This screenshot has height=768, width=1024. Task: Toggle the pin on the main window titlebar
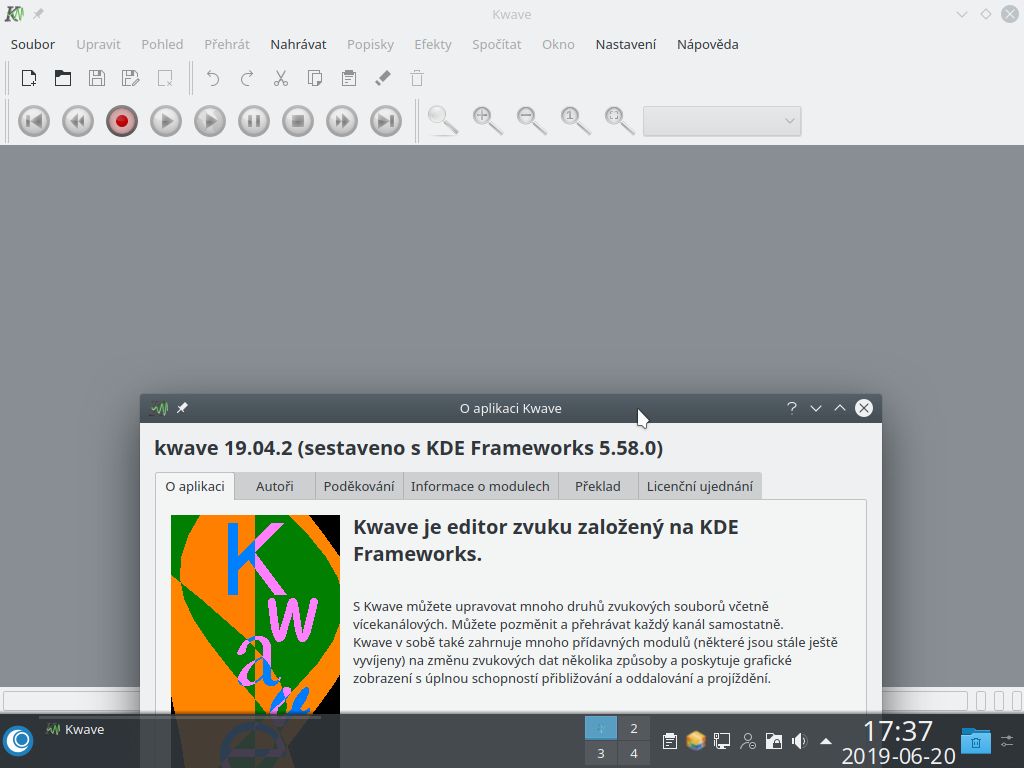click(37, 14)
